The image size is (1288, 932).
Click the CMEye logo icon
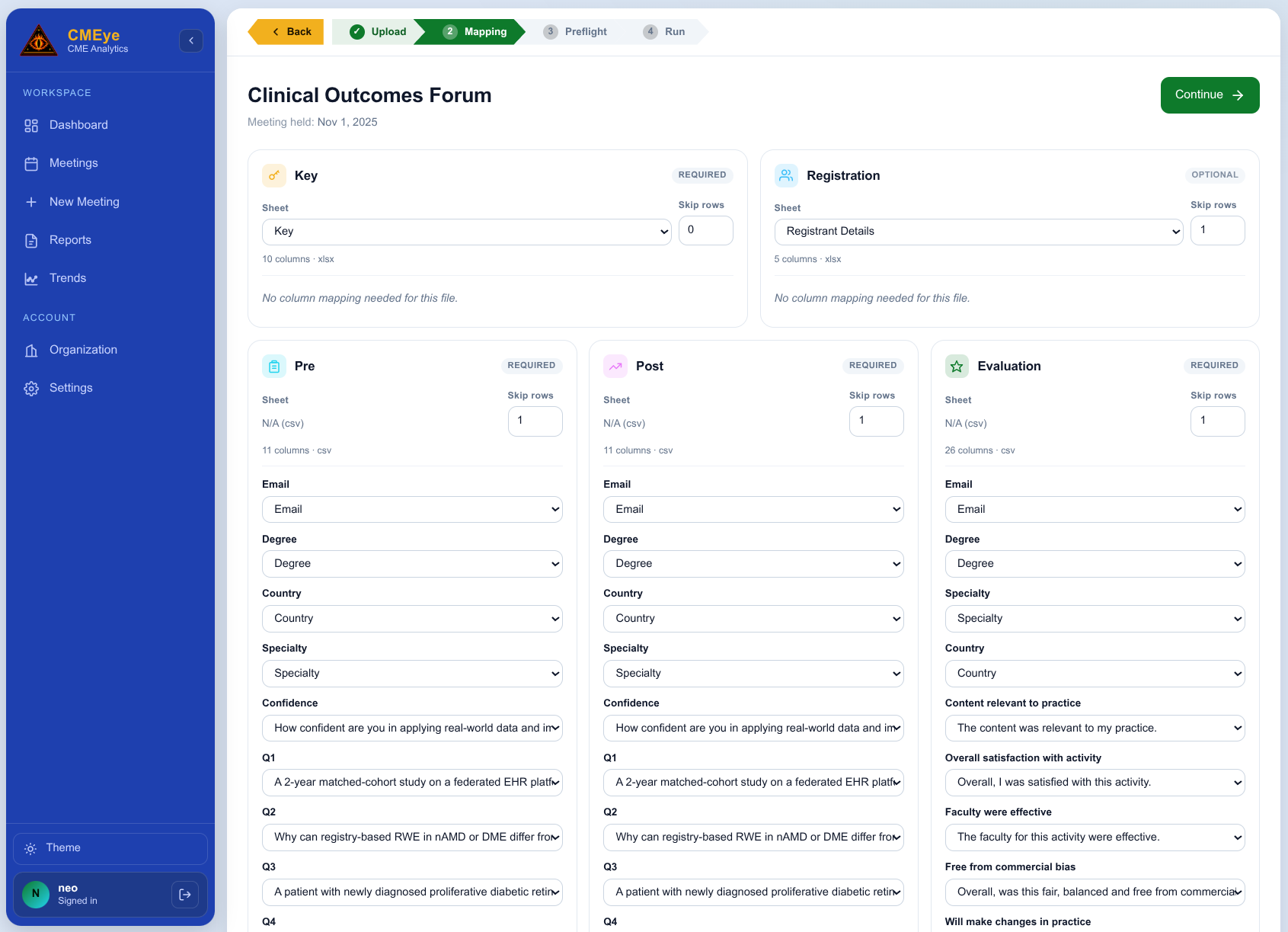pyautogui.click(x=38, y=40)
